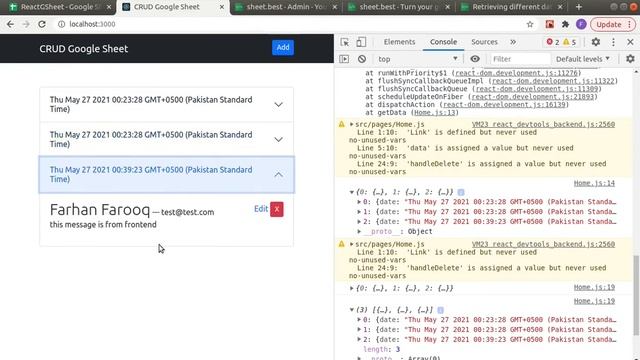Click the CRUD Google Sheet navbar title
Viewport: 640px width, 360px height.
pyautogui.click(x=84, y=49)
